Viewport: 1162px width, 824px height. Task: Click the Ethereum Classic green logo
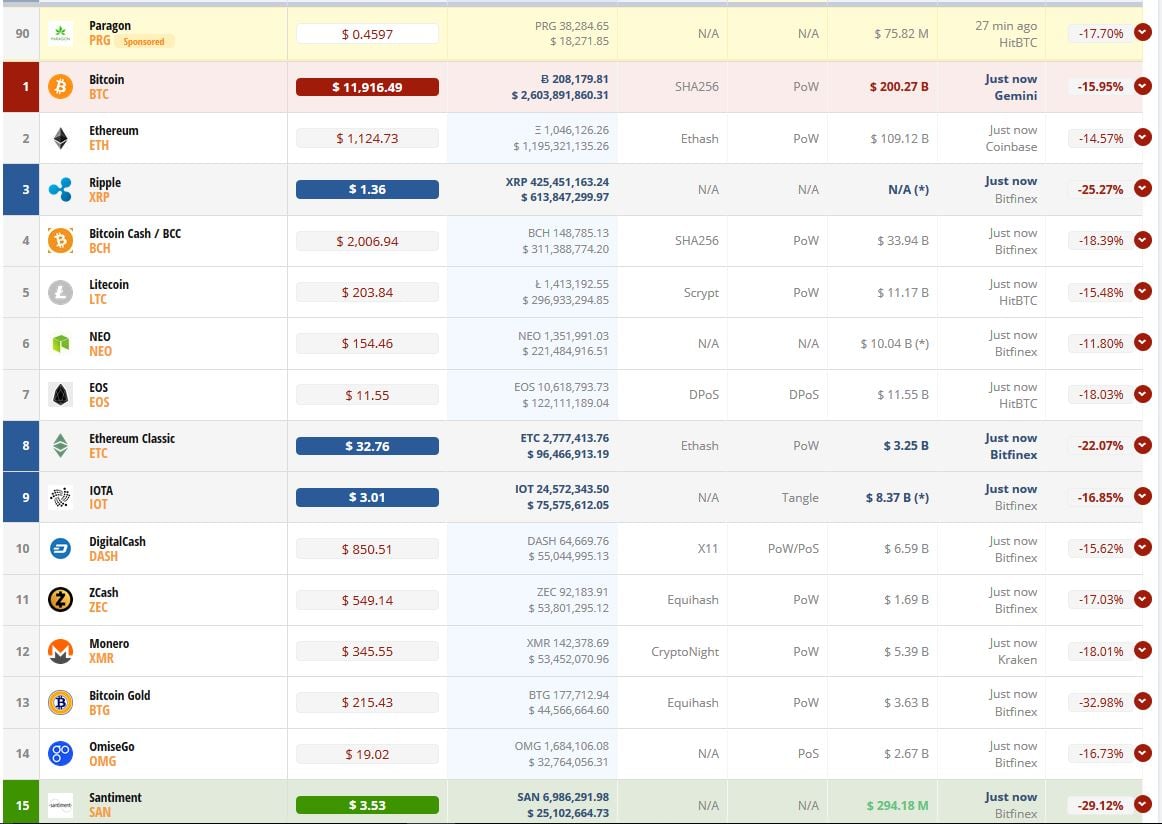(60, 445)
